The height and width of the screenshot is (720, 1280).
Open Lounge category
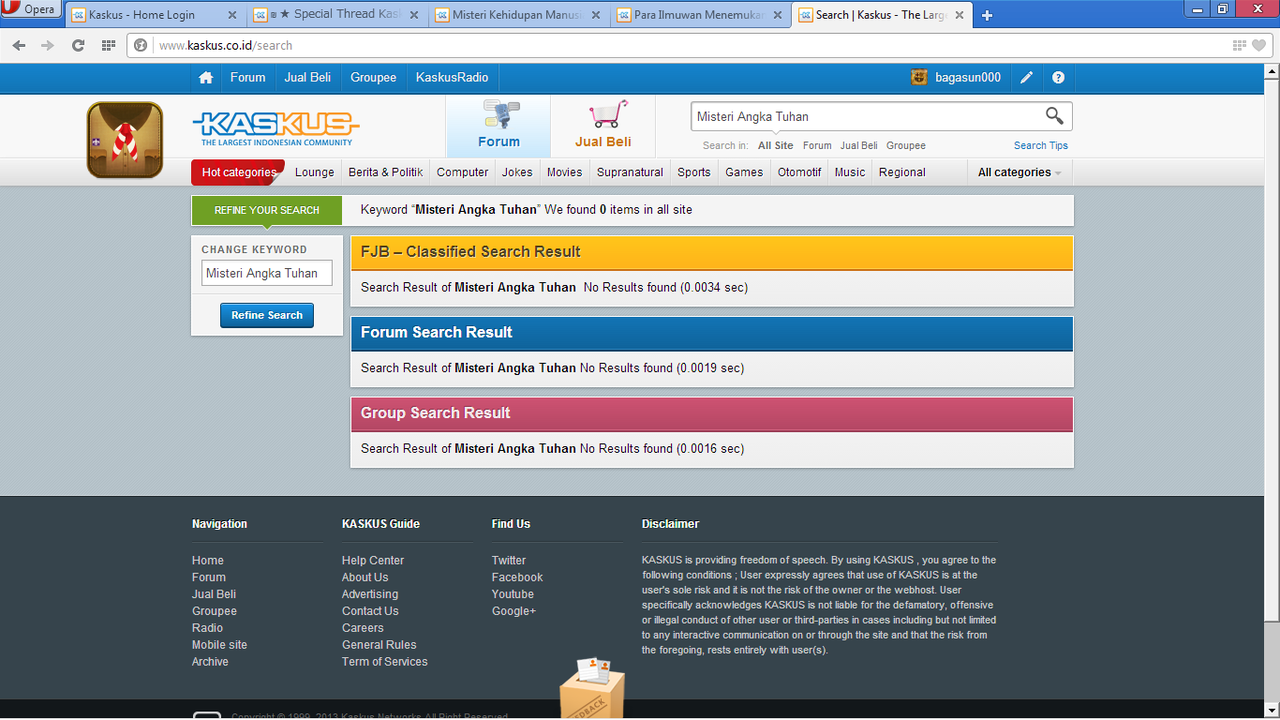[314, 172]
